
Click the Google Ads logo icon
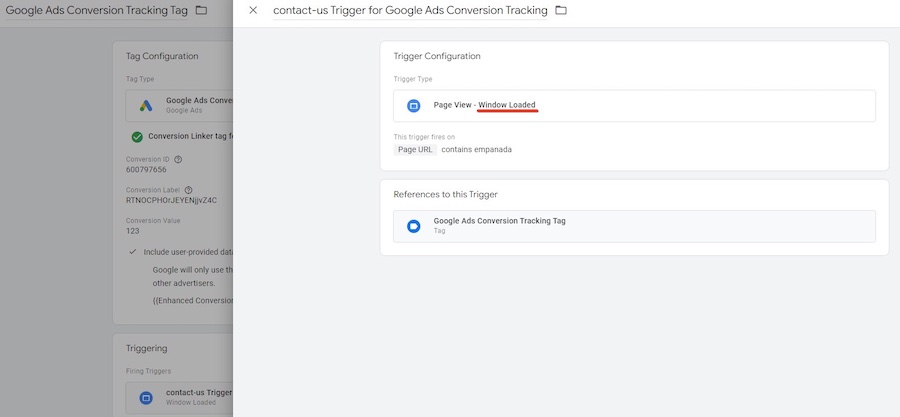coord(146,105)
